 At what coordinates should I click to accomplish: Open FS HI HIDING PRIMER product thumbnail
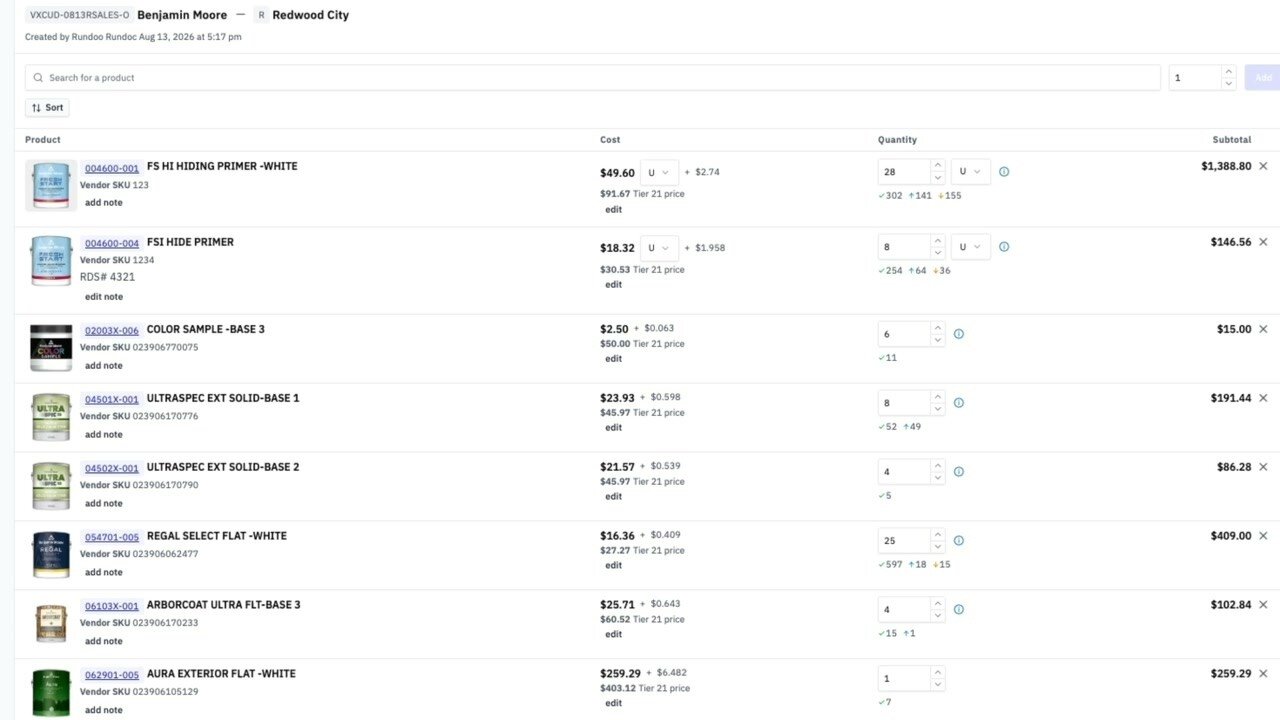pyautogui.click(x=51, y=185)
